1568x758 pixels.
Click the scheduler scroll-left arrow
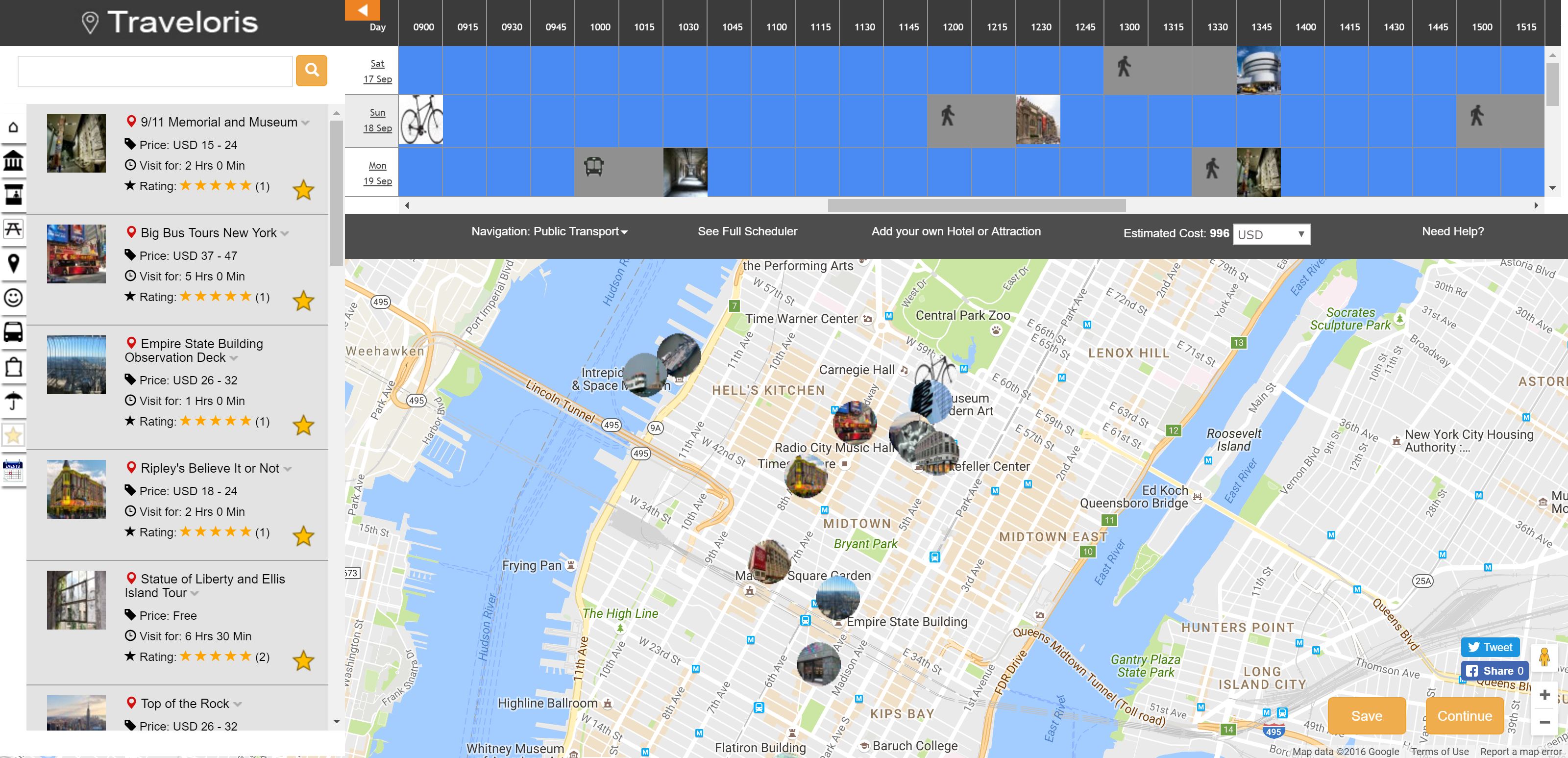407,205
